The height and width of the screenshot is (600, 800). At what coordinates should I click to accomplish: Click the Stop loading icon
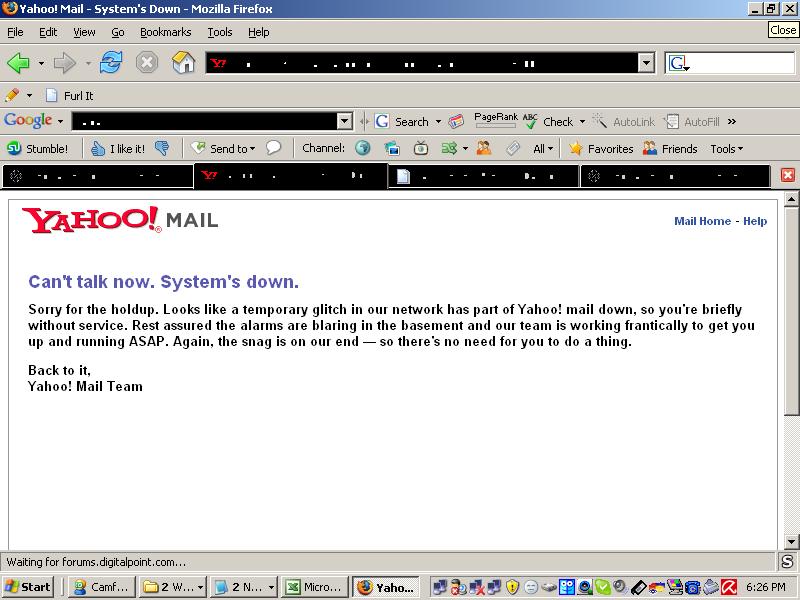coord(146,63)
